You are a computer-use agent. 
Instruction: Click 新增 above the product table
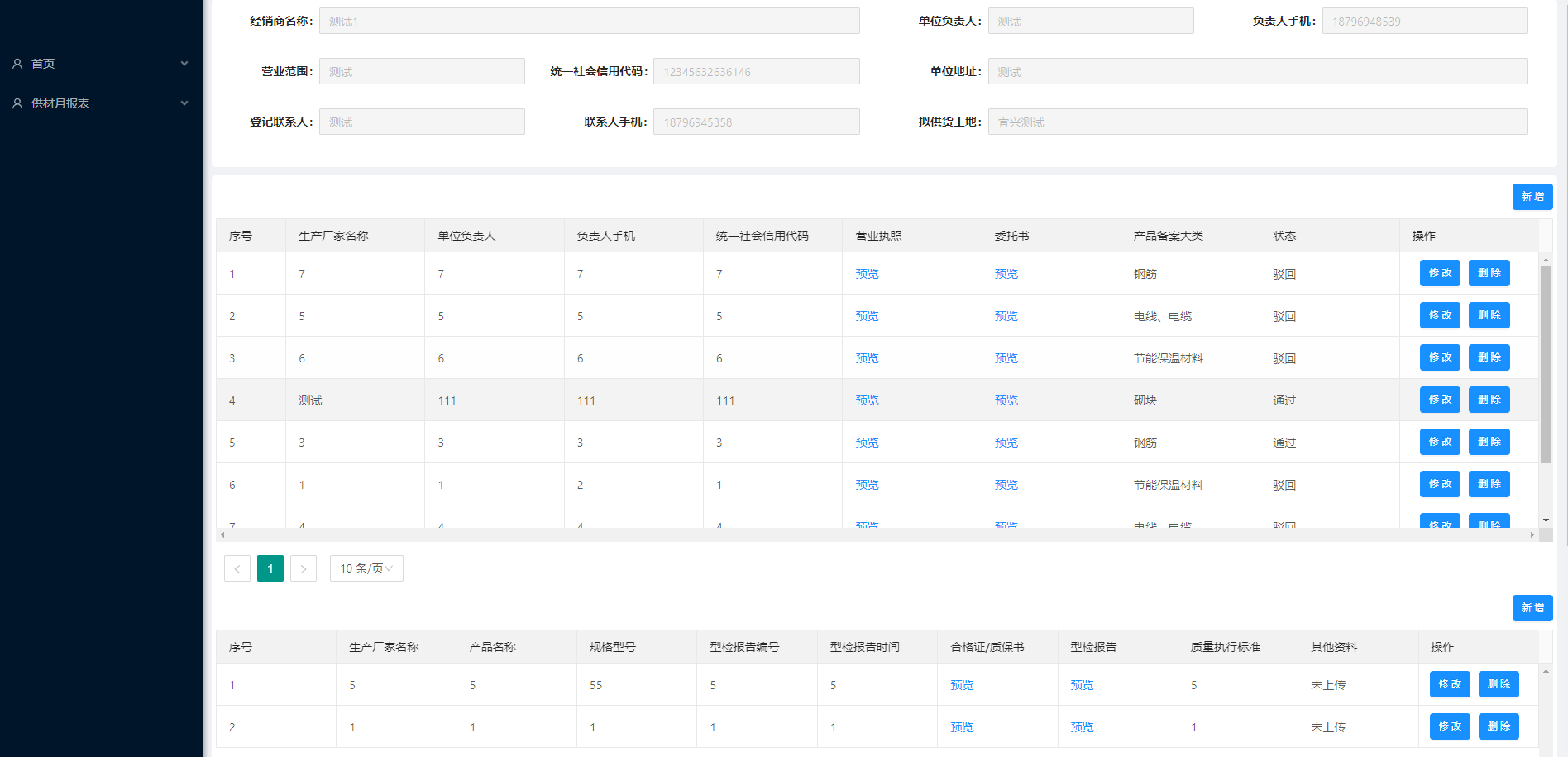(1532, 608)
